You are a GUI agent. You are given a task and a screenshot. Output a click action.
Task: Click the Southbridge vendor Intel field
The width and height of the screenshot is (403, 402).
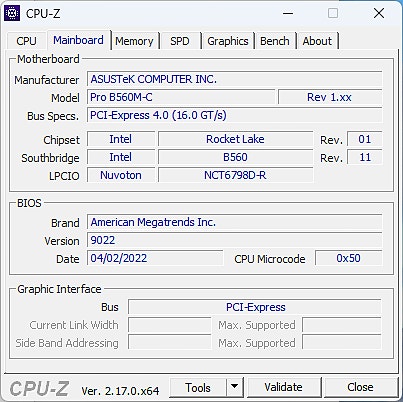pyautogui.click(x=121, y=157)
